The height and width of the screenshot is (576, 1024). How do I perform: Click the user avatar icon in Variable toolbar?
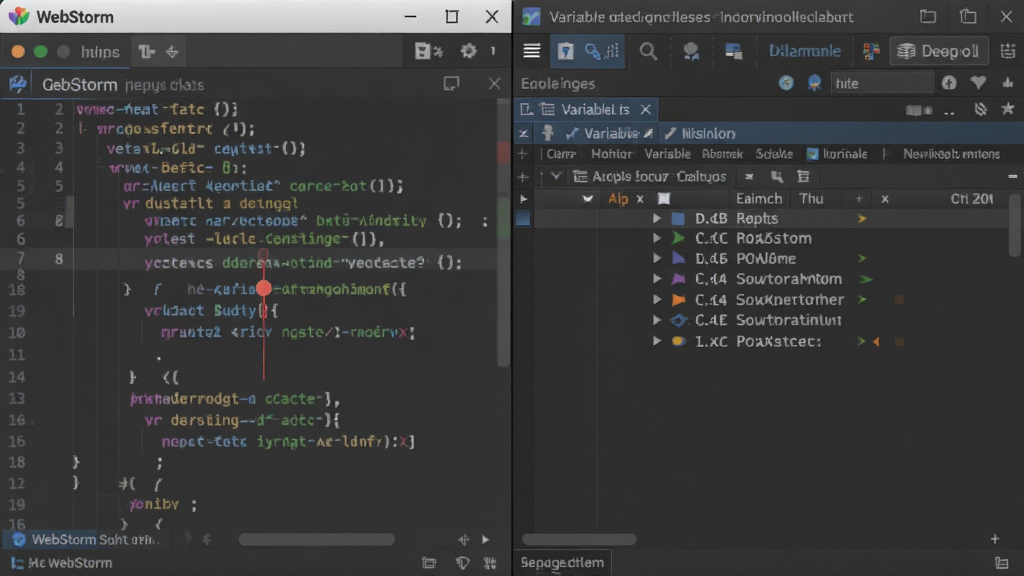[690, 51]
